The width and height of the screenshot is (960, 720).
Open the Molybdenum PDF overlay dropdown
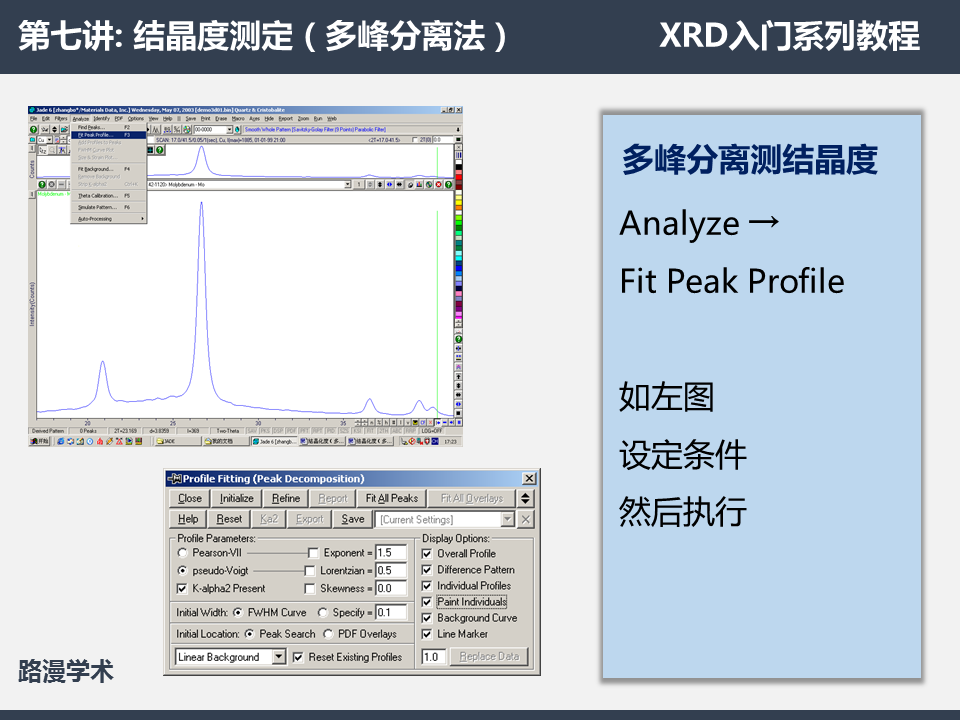pyautogui.click(x=348, y=184)
